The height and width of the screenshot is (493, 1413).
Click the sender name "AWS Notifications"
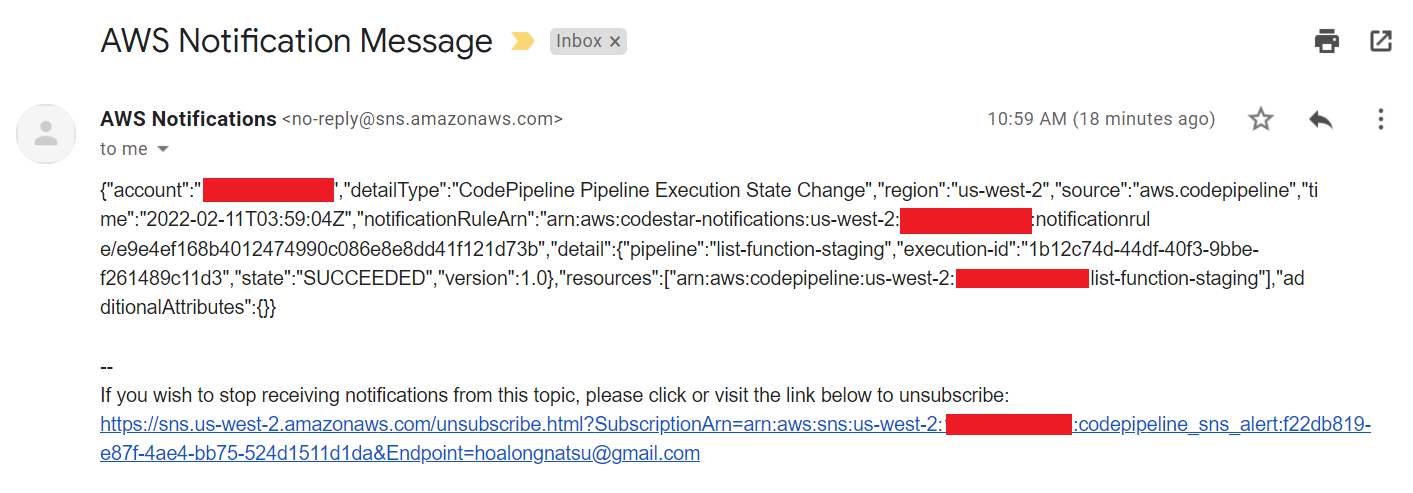(x=188, y=119)
